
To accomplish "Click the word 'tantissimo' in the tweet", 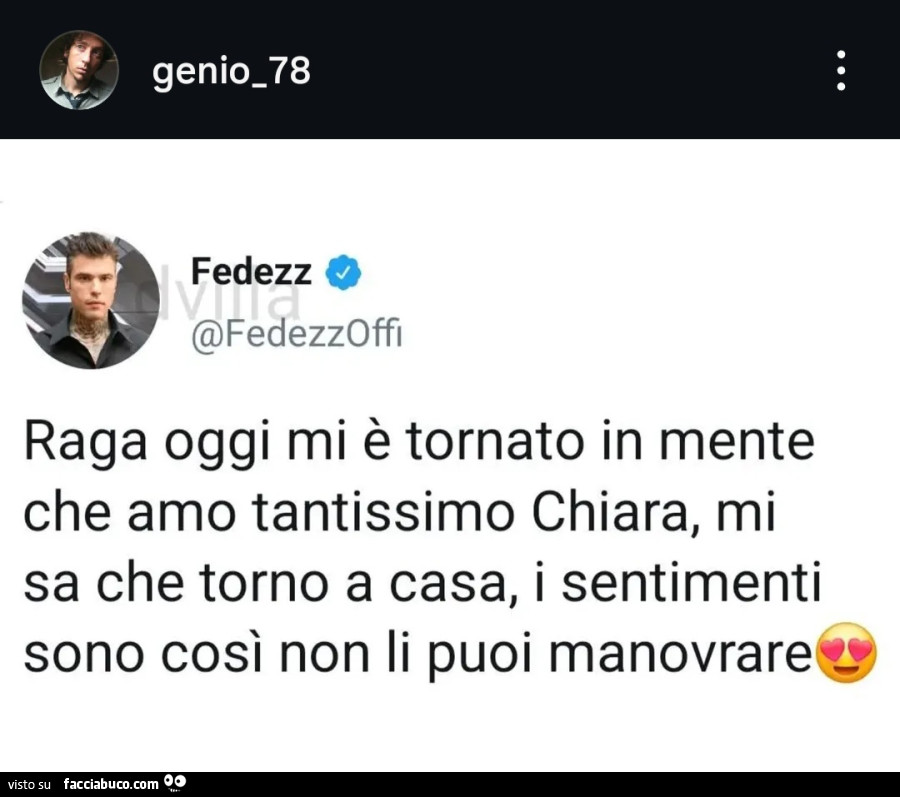I will [x=383, y=512].
